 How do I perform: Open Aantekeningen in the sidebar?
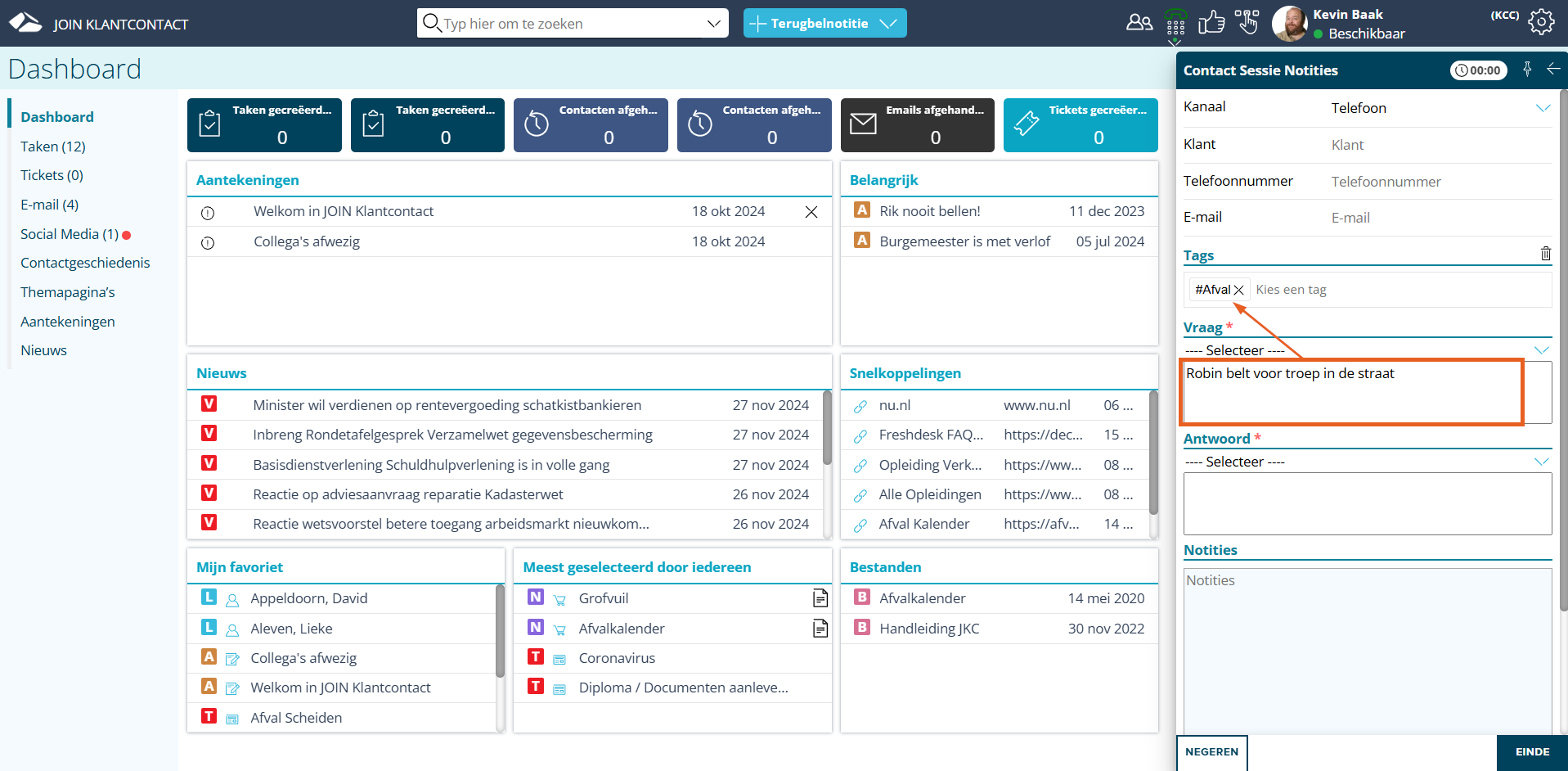tap(68, 322)
